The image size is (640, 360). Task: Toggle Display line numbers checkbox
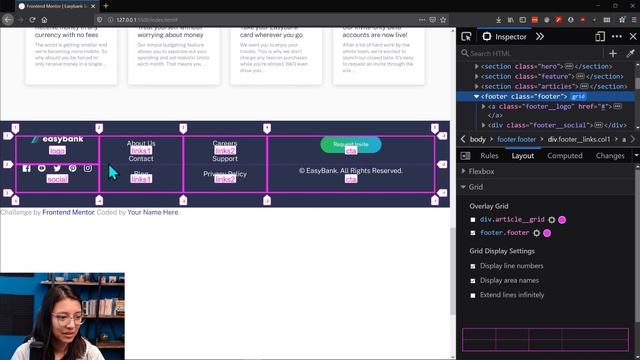[473, 266]
